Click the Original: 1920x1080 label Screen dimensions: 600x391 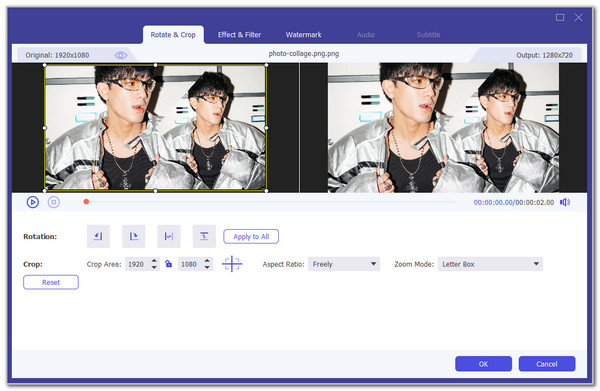pyautogui.click(x=57, y=55)
